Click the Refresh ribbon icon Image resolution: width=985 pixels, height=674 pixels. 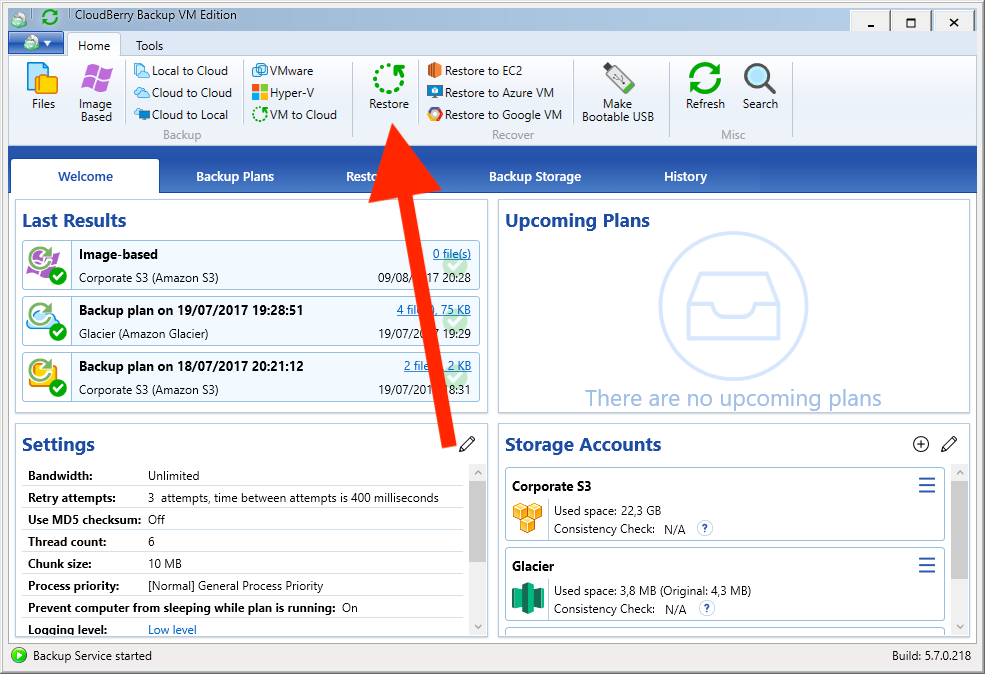tap(705, 87)
